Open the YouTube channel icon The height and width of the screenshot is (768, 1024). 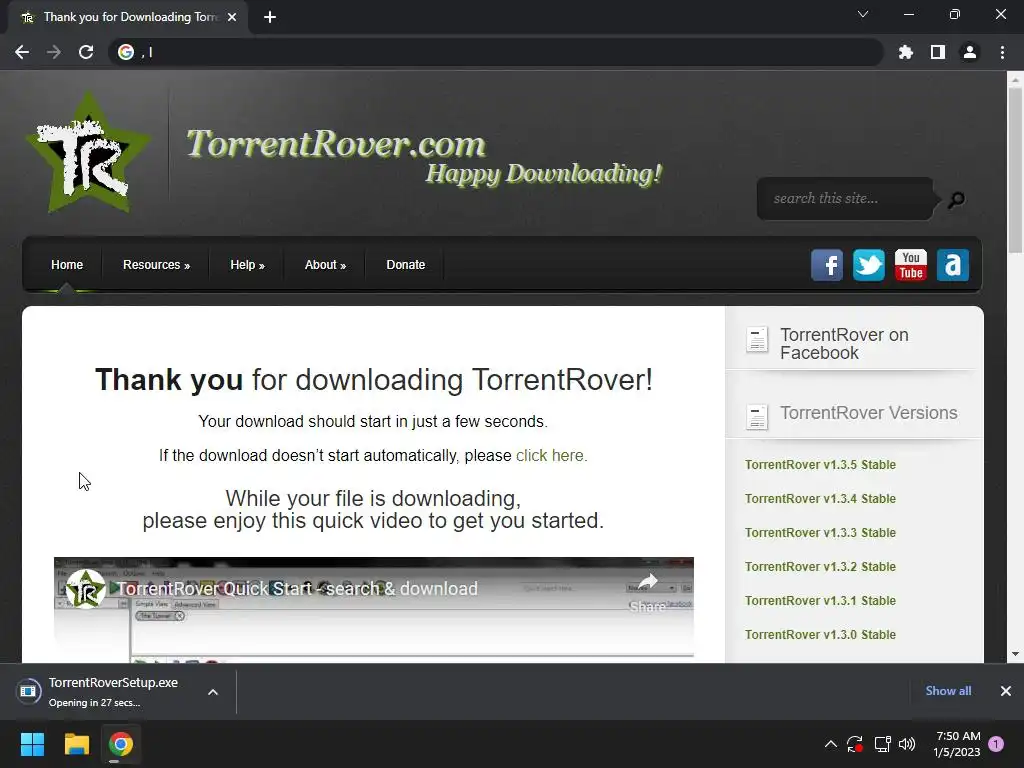[910, 265]
